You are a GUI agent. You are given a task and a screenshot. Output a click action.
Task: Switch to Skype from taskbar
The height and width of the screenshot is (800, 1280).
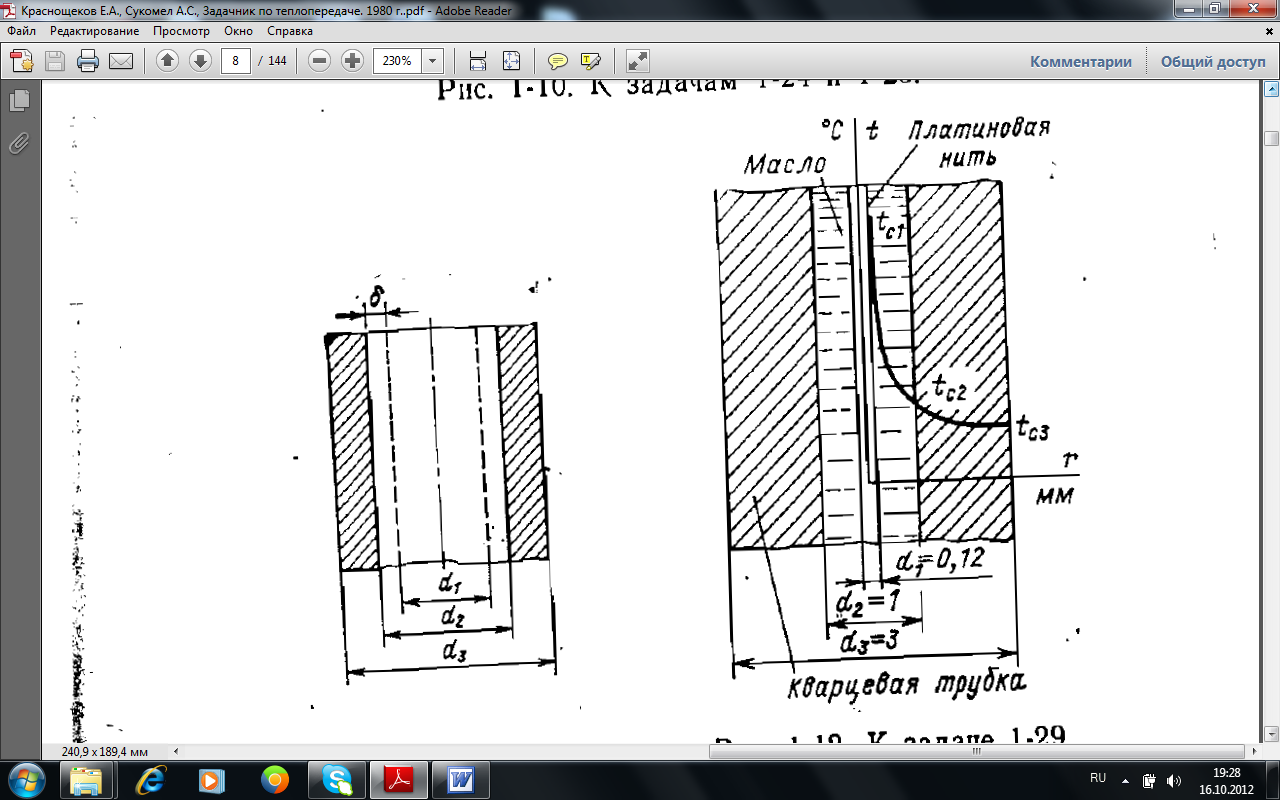[x=337, y=779]
